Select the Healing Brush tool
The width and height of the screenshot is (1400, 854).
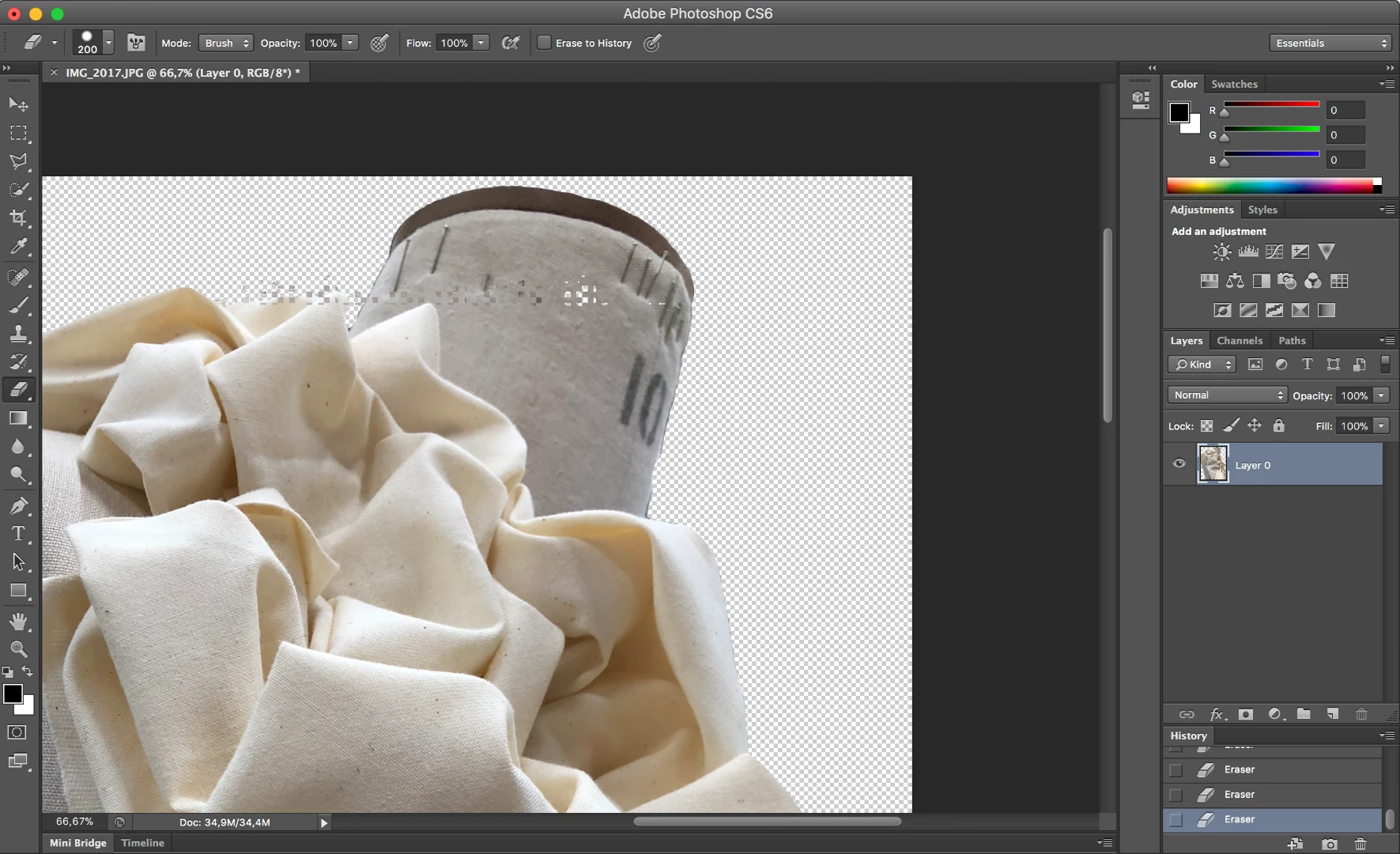coord(18,277)
